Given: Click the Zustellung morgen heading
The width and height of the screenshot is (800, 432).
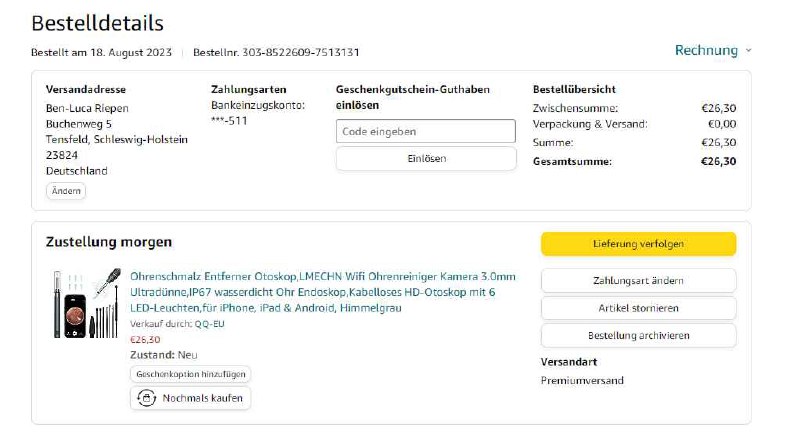Looking at the screenshot, I should pos(109,242).
